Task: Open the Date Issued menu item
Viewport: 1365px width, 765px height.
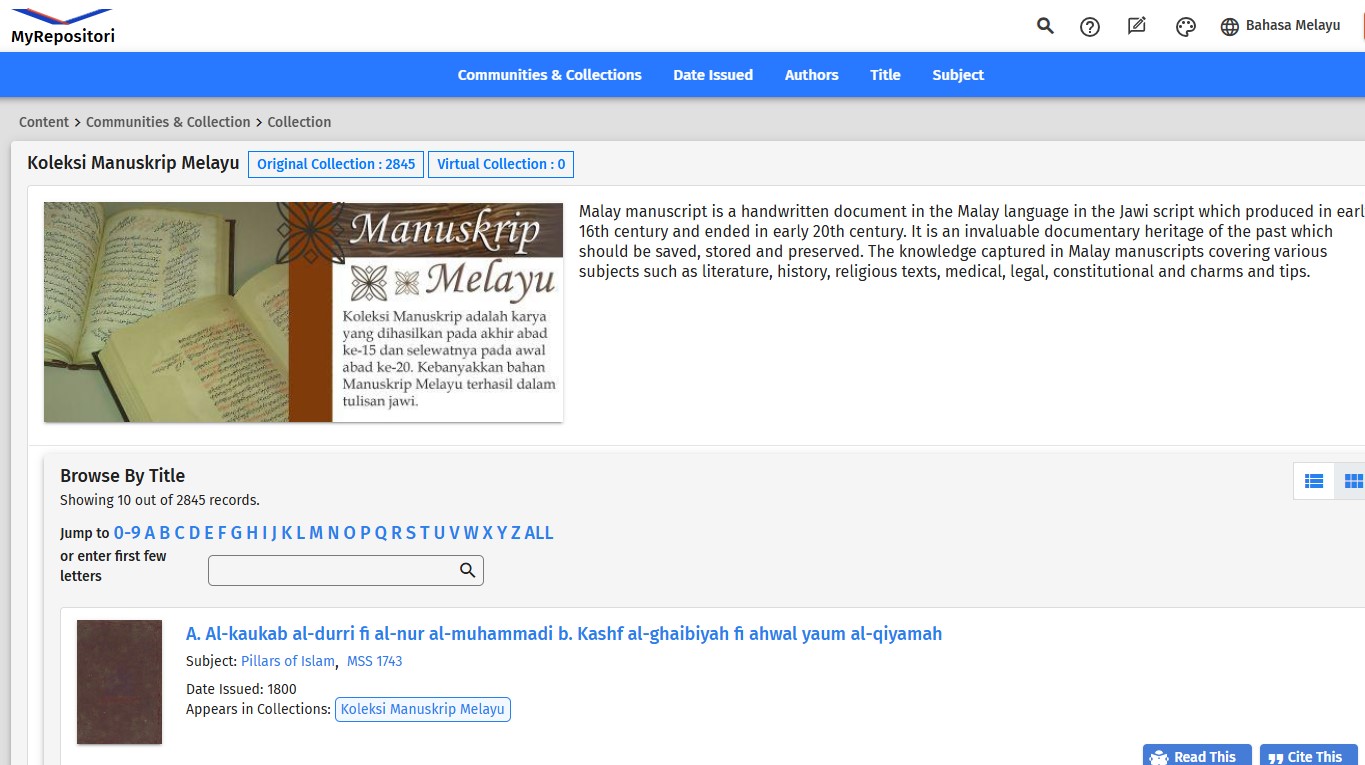Action: [713, 75]
